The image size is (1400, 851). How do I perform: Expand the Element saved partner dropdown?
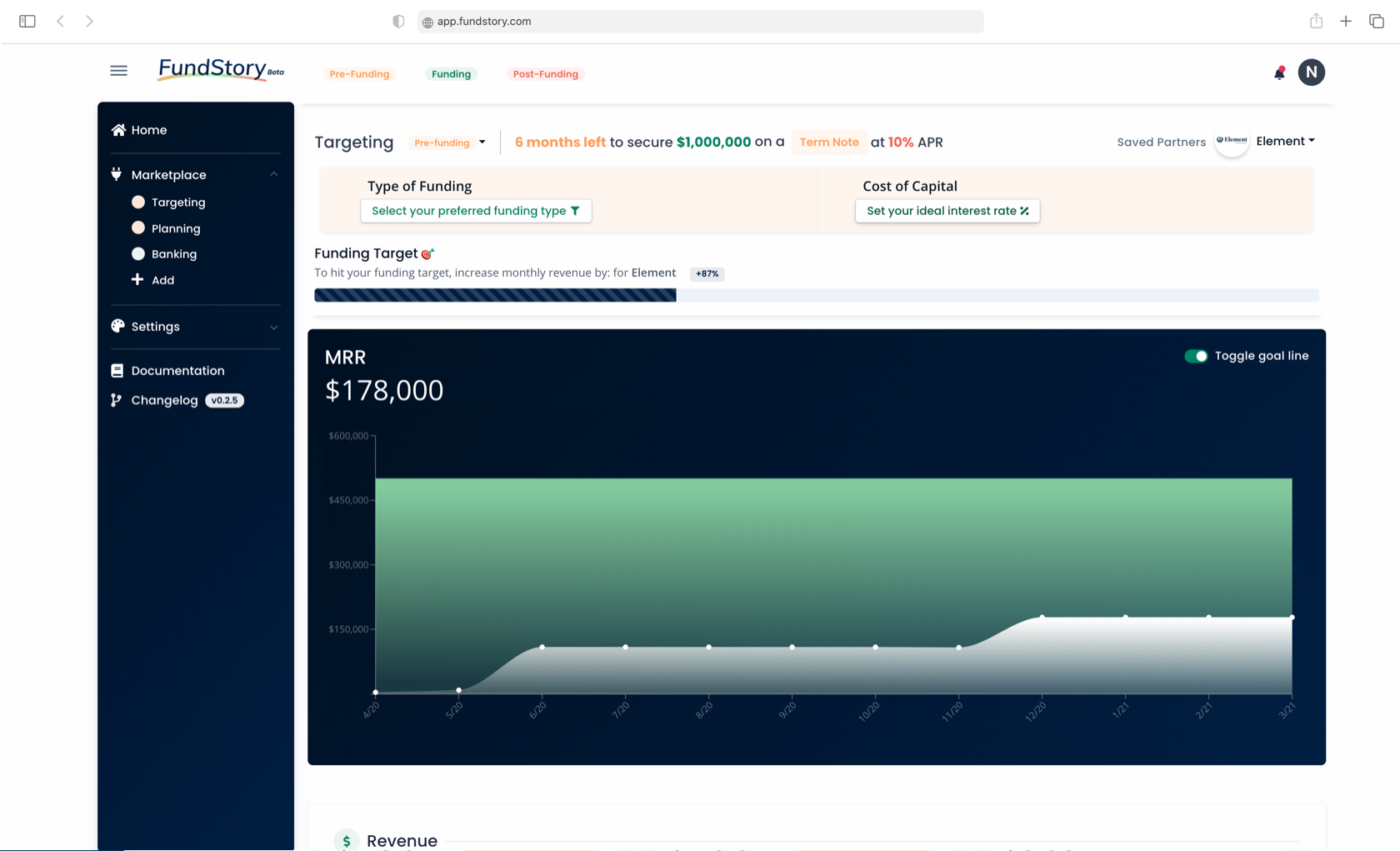[x=1284, y=142]
